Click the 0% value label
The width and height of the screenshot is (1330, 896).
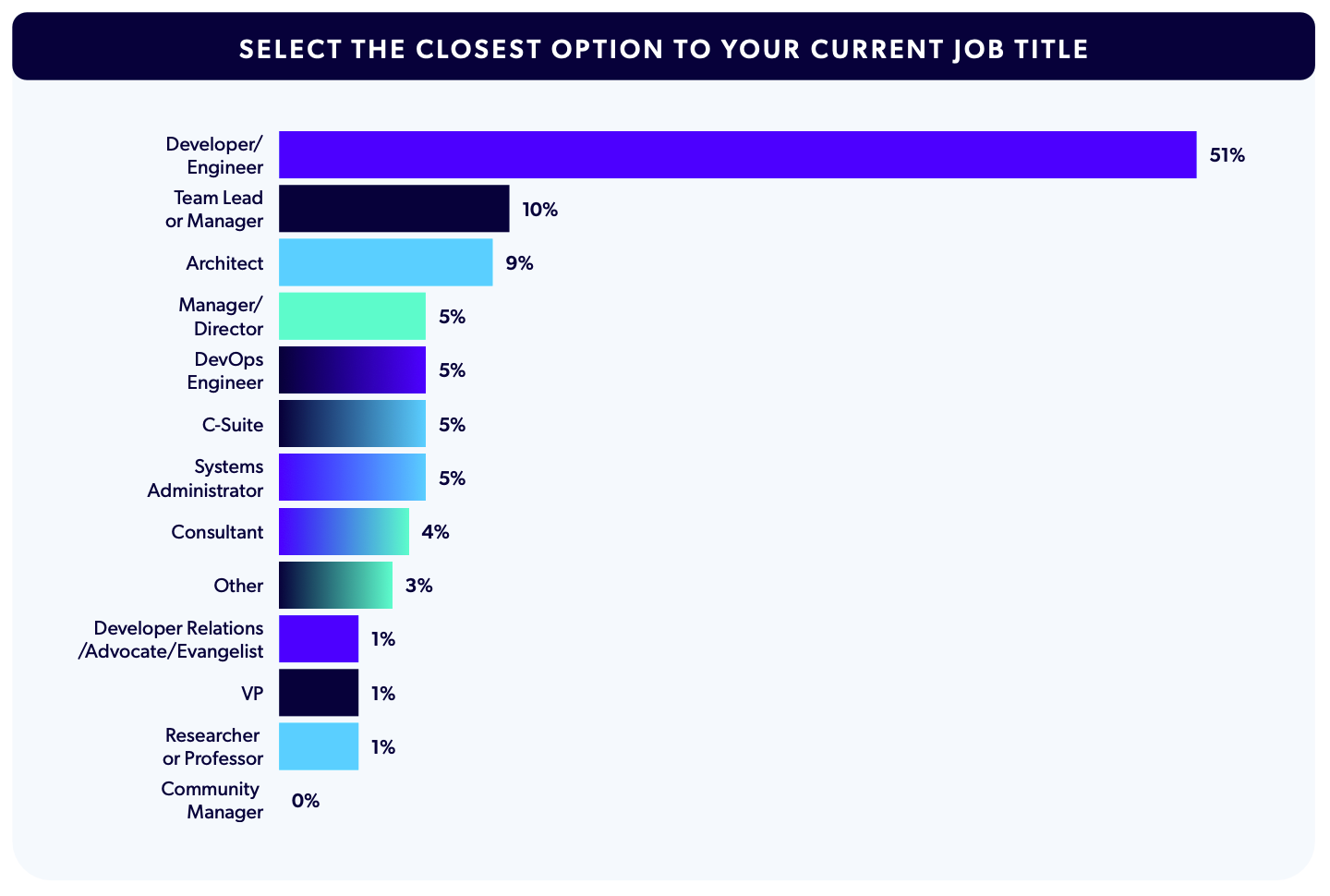[x=305, y=801]
